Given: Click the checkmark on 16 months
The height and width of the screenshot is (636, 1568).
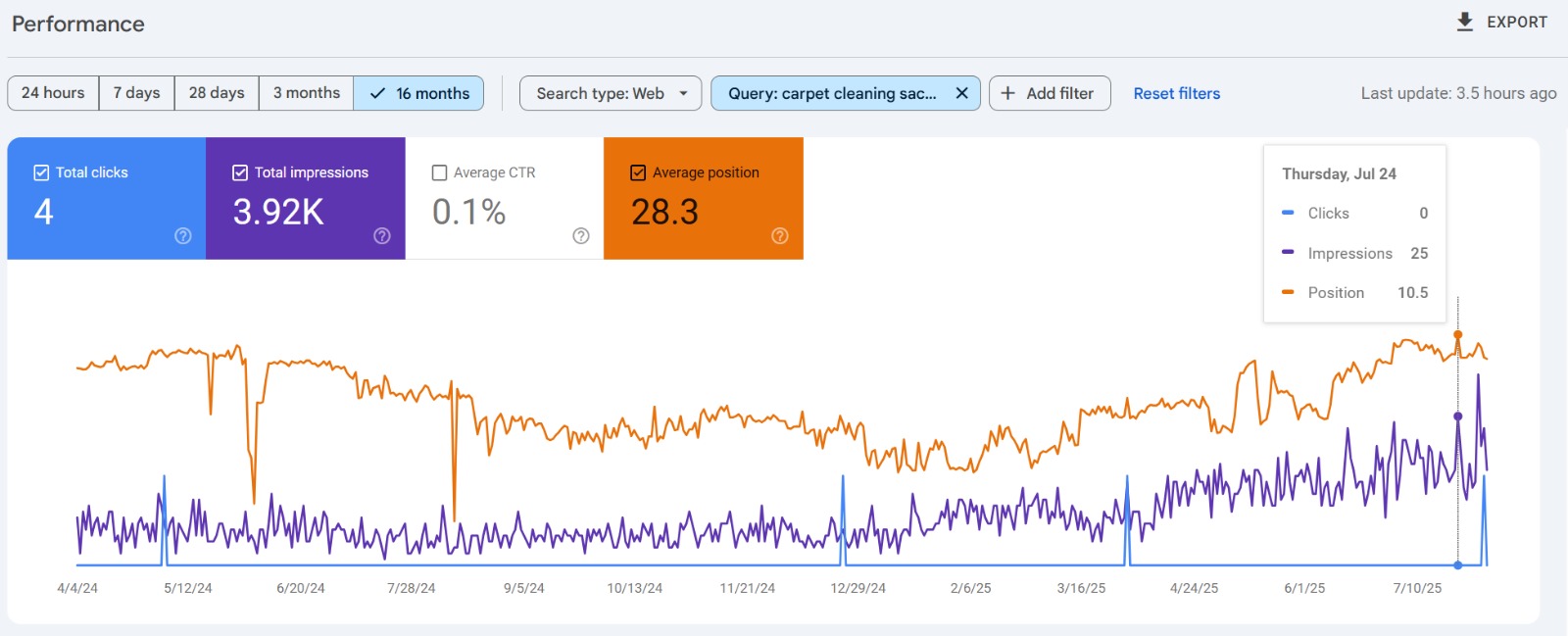Looking at the screenshot, I should coord(377,93).
